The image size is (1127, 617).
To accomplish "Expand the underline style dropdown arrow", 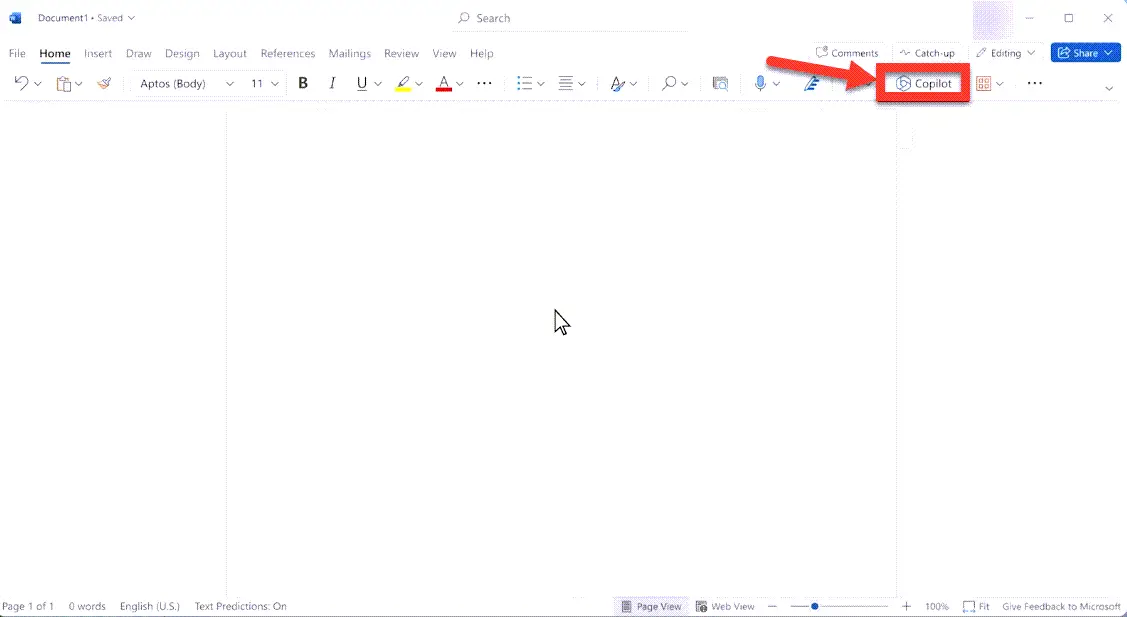I will (x=378, y=84).
